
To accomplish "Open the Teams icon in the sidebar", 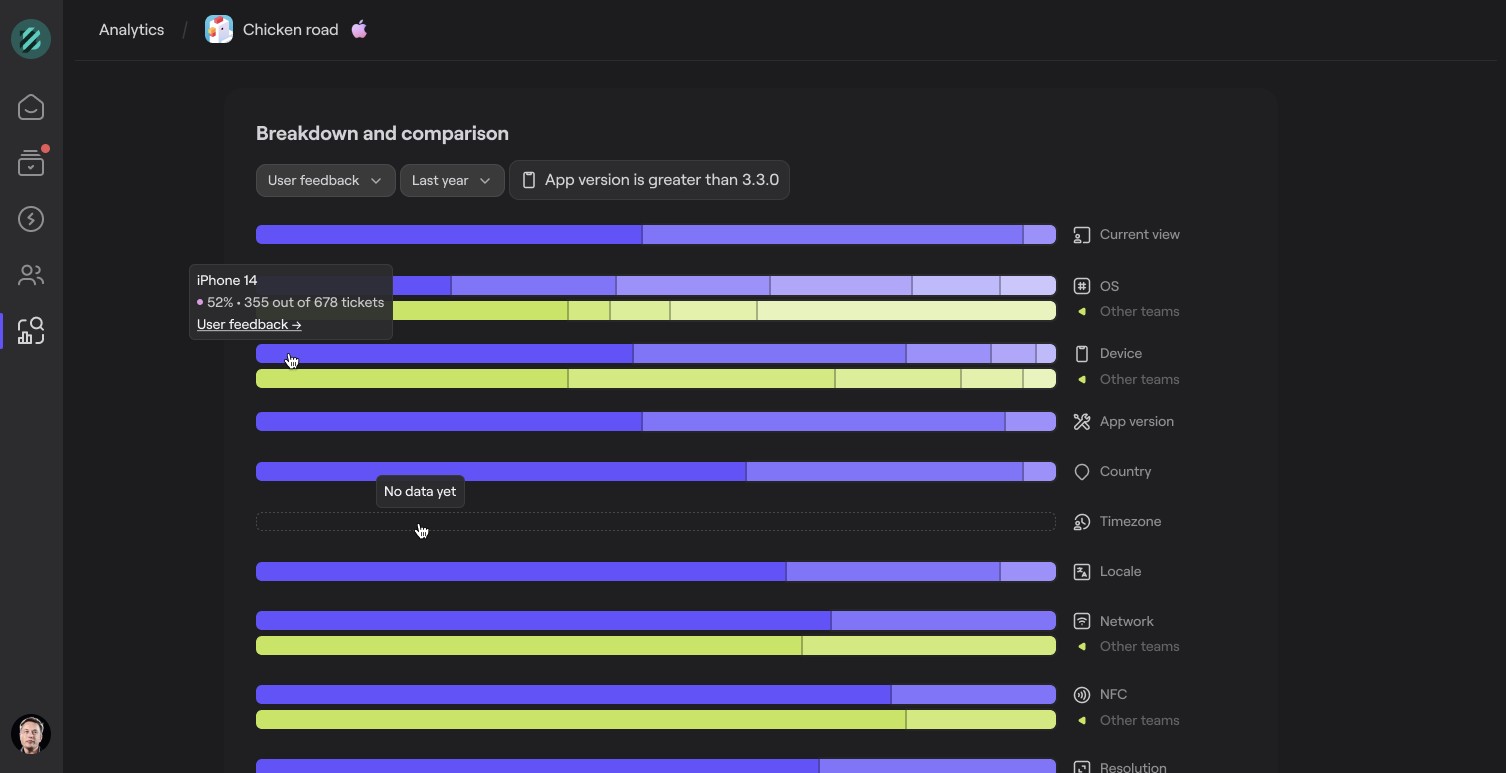I will click(30, 275).
